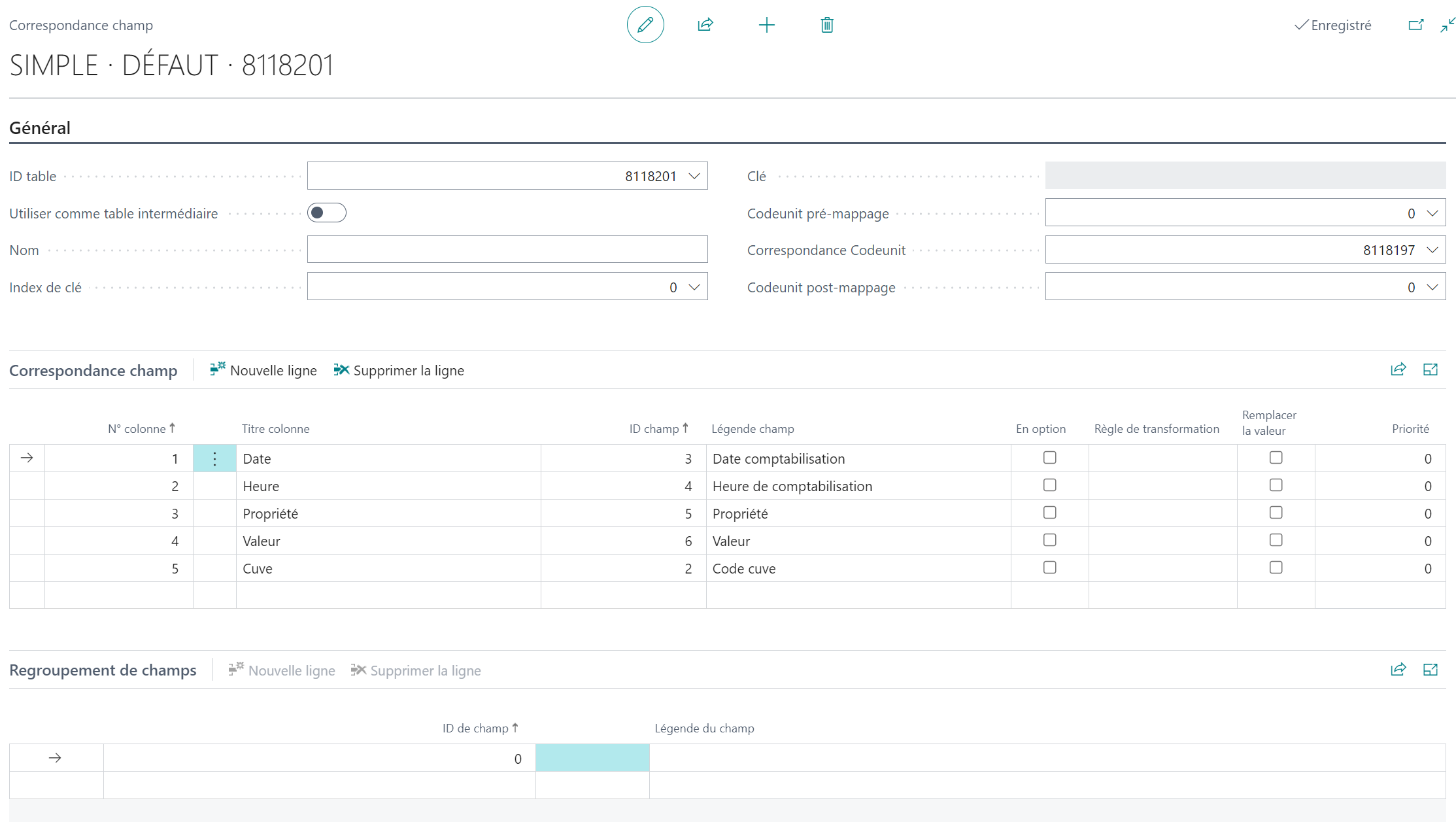Check Remplacer la valeur for Valeur row
1456x822 pixels.
(1276, 540)
